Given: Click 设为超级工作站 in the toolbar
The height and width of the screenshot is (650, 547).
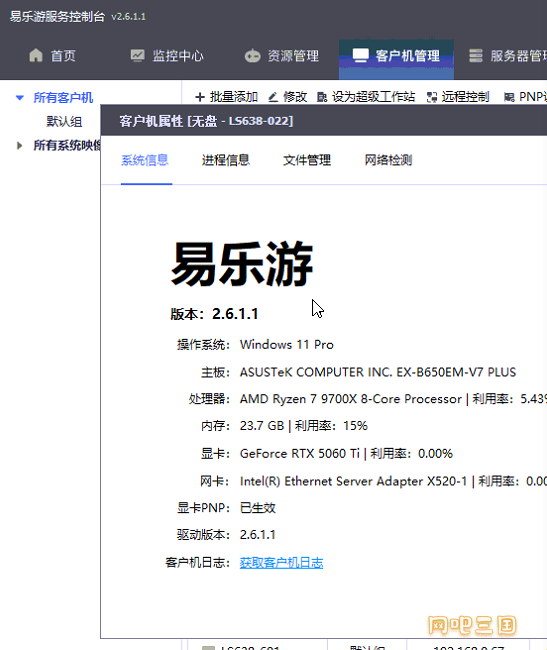Looking at the screenshot, I should coord(366,97).
